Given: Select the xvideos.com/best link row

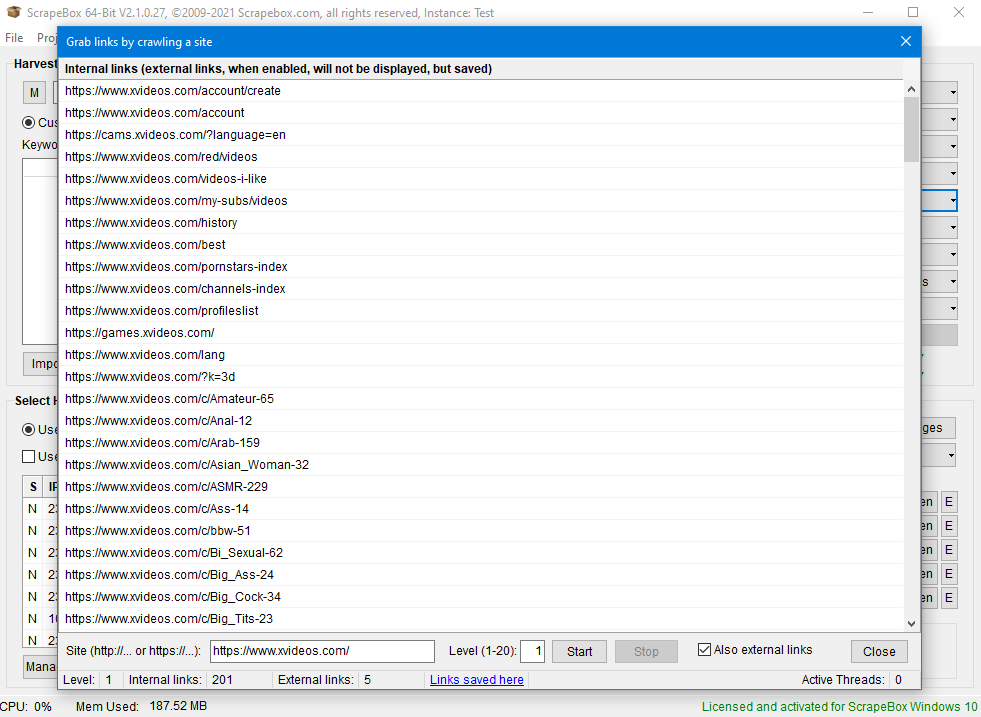Looking at the screenshot, I should pyautogui.click(x=480, y=245).
